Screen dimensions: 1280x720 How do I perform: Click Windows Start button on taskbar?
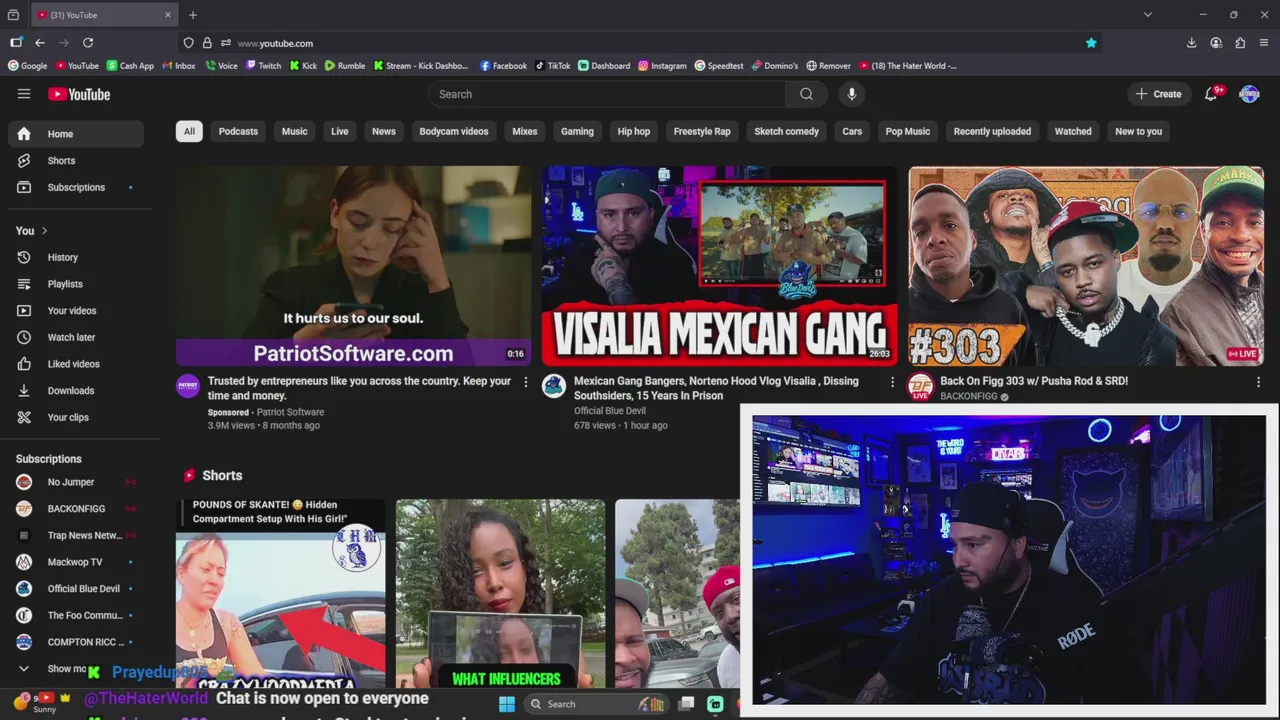[507, 704]
